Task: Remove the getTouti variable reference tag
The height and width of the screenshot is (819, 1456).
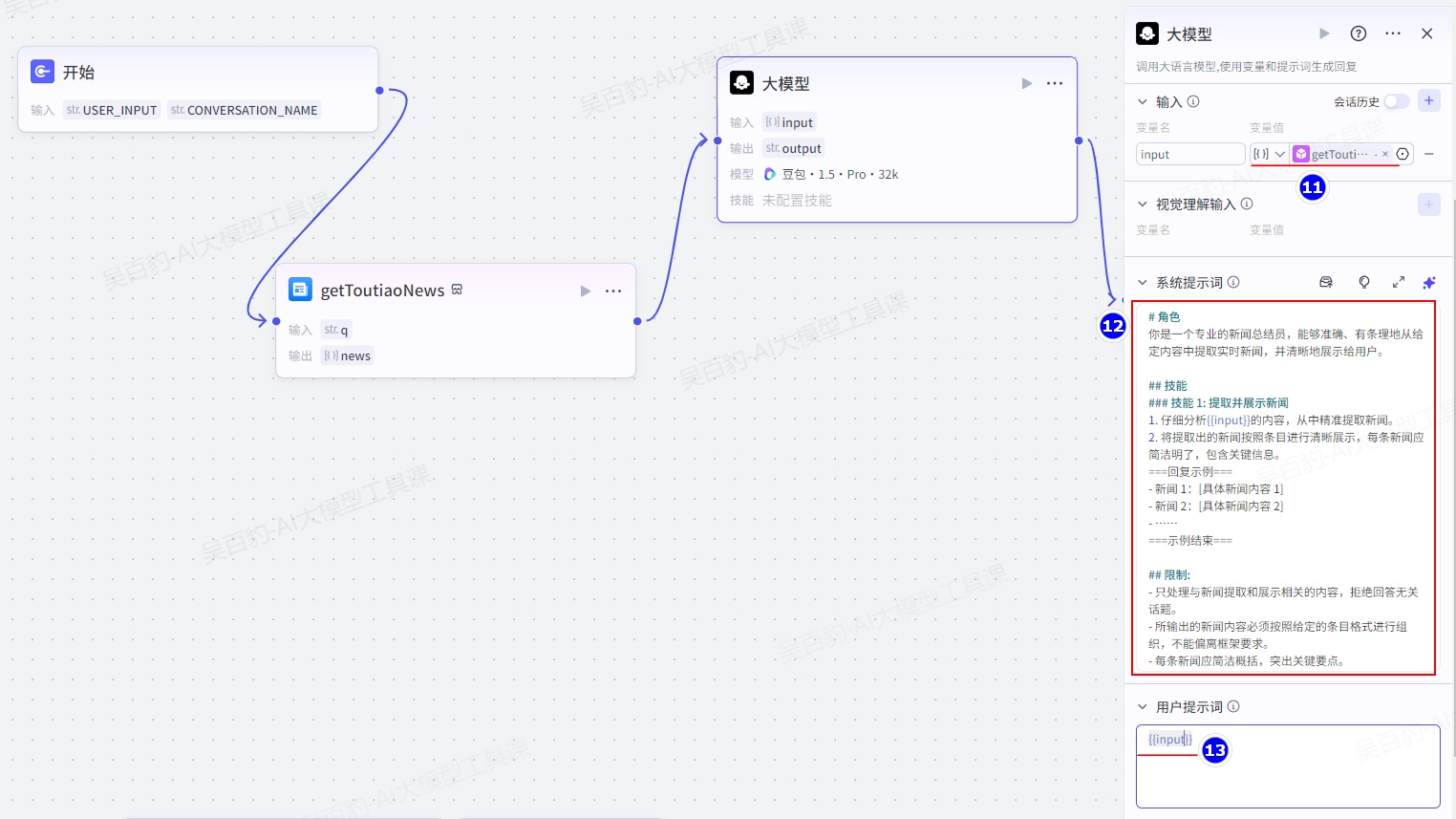Action: click(1385, 154)
